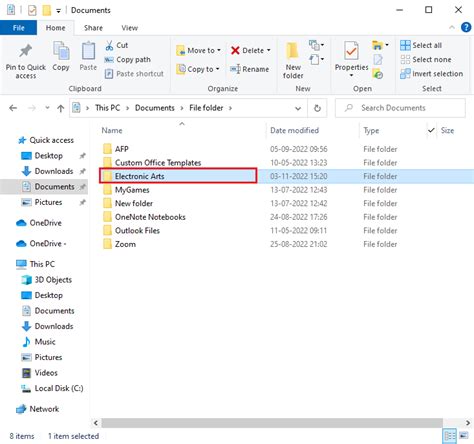Open Music under This PC
474x444 pixels.
click(39, 342)
